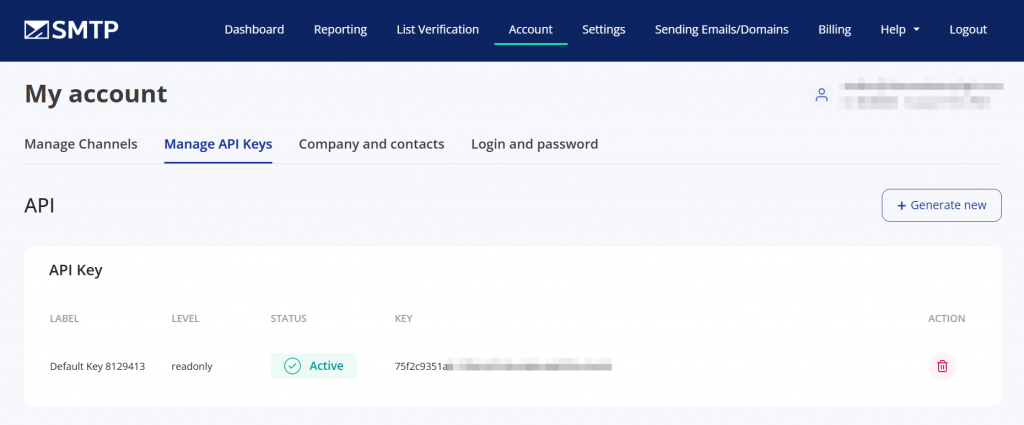Open List Verification section
The width and height of the screenshot is (1024, 425).
[x=437, y=30]
